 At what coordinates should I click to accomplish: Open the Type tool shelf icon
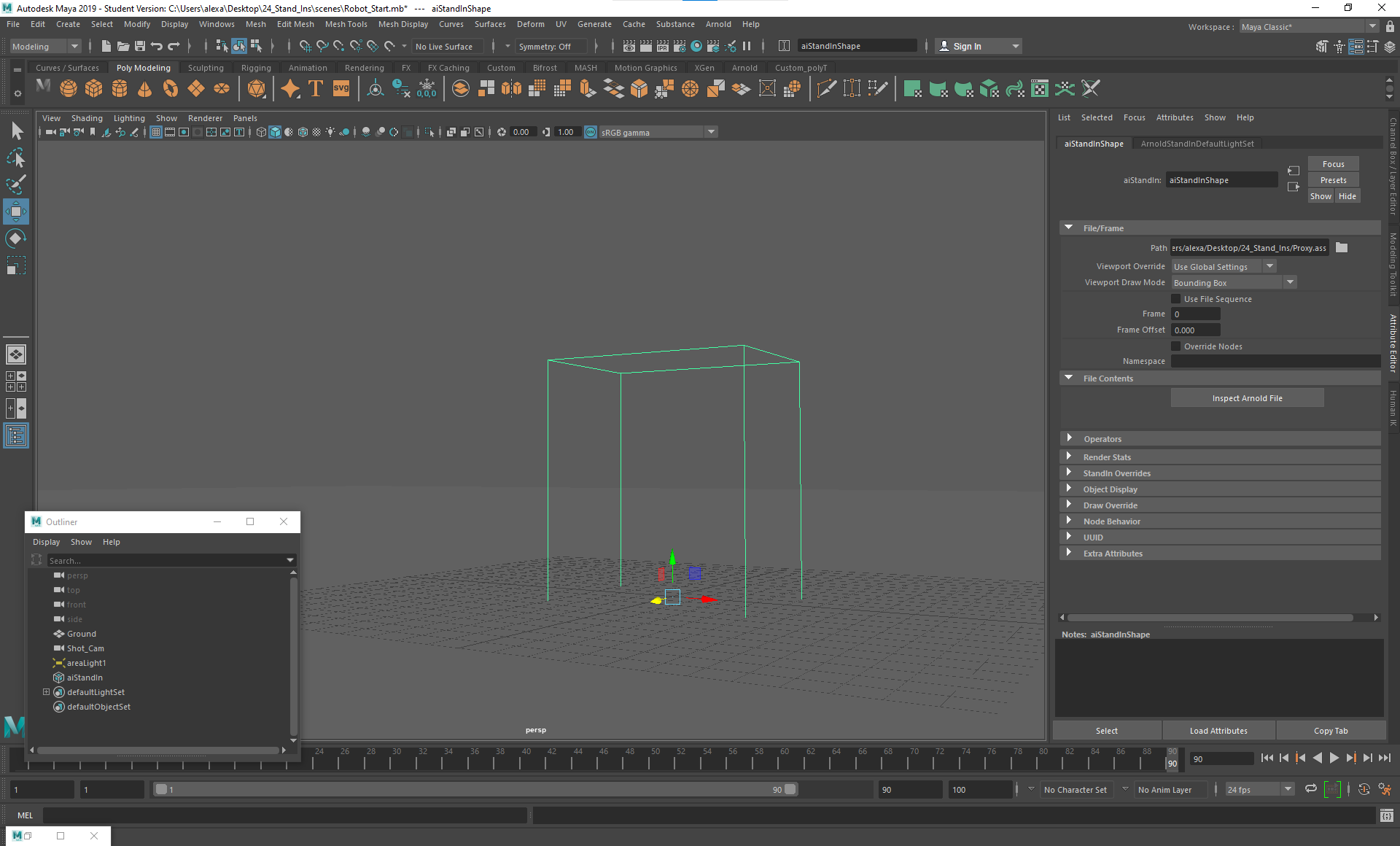[x=316, y=88]
